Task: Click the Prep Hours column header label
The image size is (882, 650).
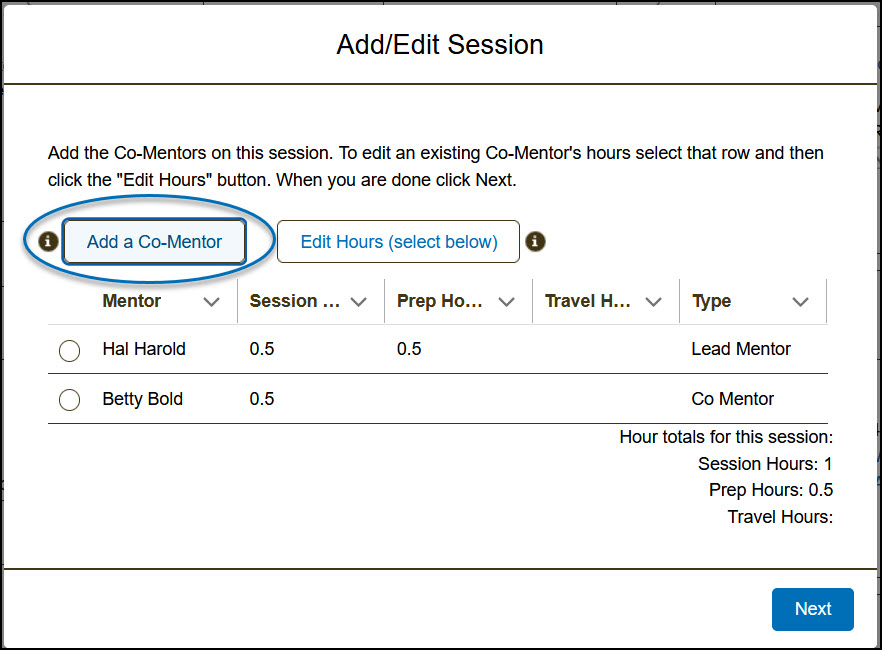Action: 440,301
